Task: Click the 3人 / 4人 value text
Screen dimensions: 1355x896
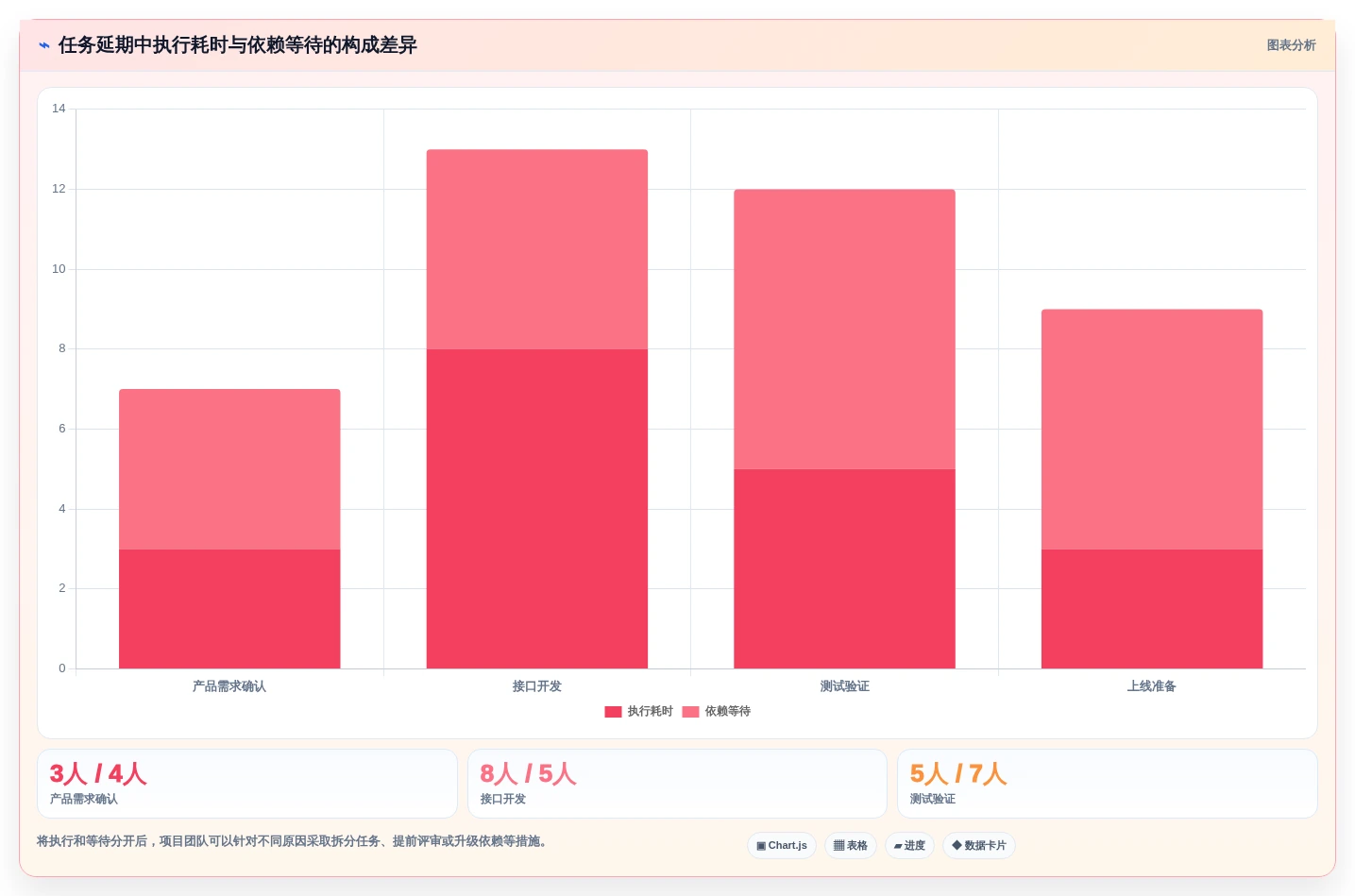Action: pos(98,774)
